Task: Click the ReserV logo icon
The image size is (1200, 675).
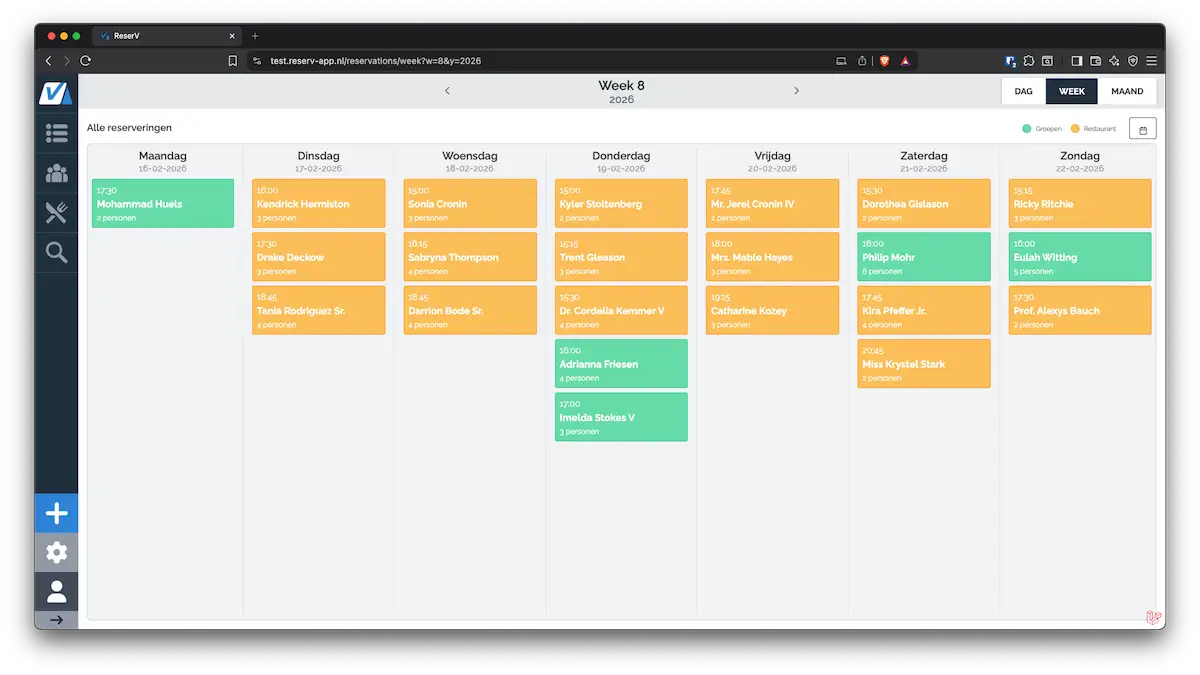Action: [x=56, y=92]
